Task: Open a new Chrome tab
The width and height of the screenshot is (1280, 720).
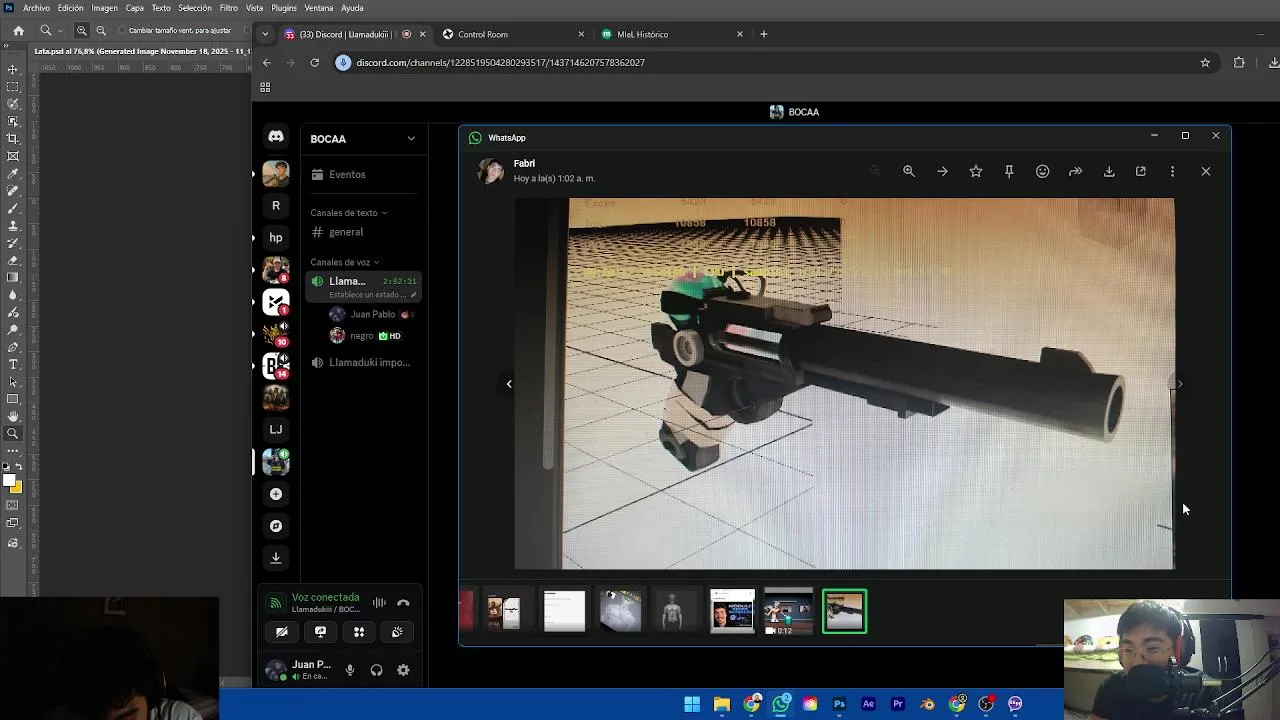Action: pyautogui.click(x=764, y=34)
